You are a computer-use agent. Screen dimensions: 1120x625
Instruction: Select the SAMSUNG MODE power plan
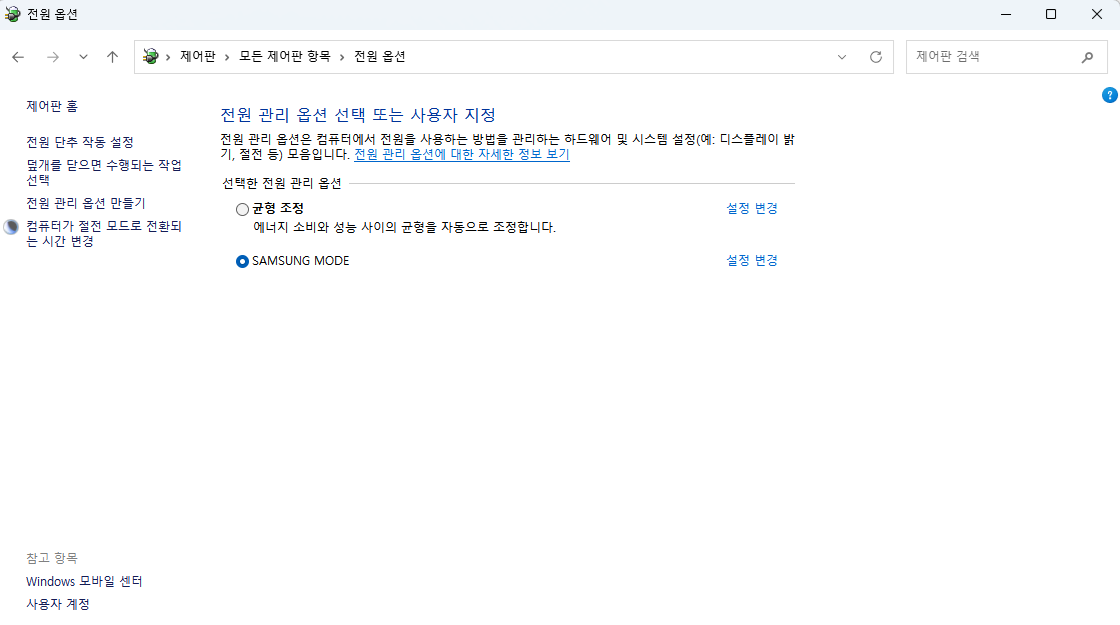242,261
